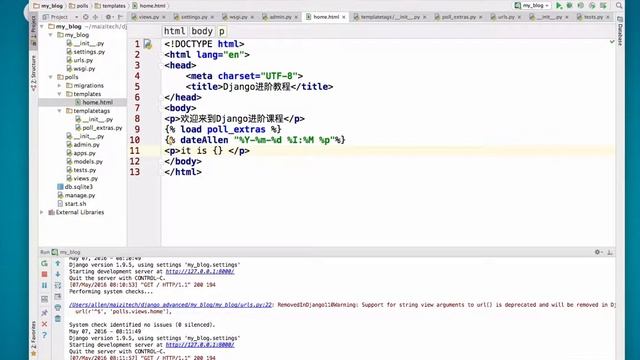The image size is (640, 360).
Task: Click line number 9 in gutter
Action: point(137,129)
